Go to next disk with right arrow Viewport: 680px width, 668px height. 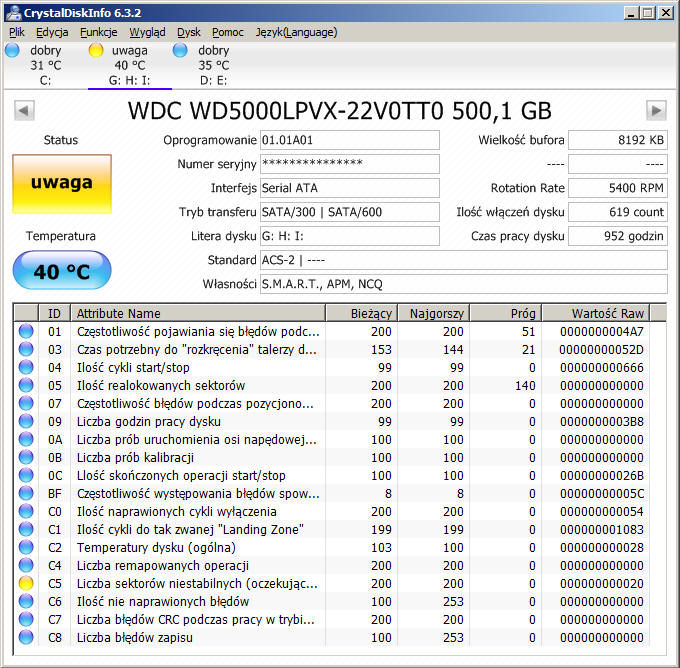coord(656,111)
